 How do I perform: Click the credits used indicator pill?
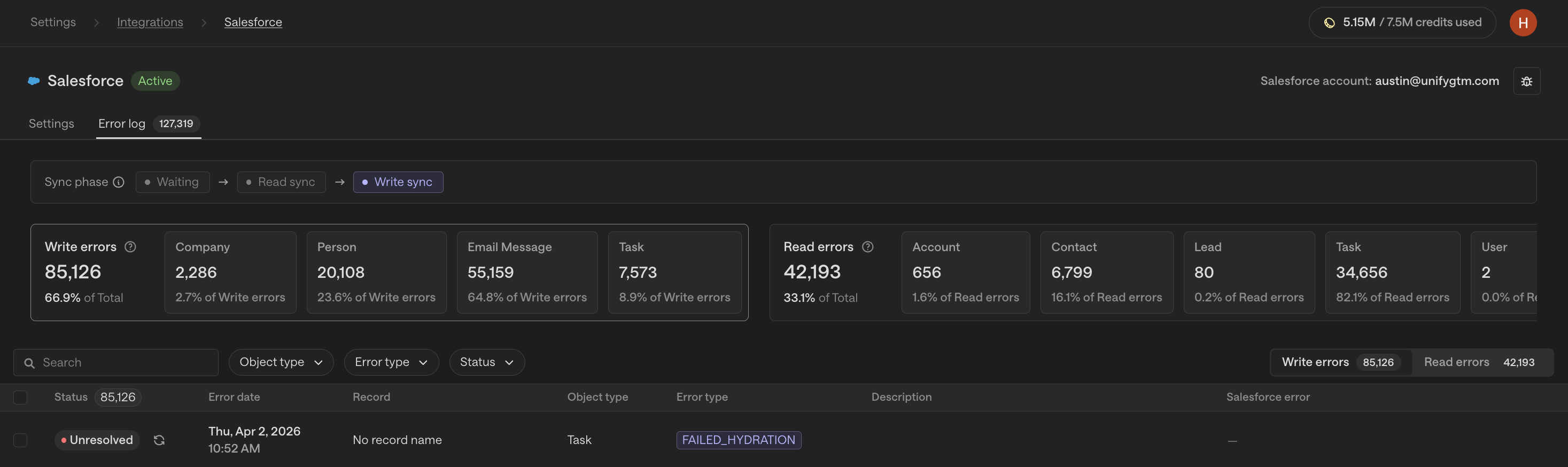click(1402, 22)
